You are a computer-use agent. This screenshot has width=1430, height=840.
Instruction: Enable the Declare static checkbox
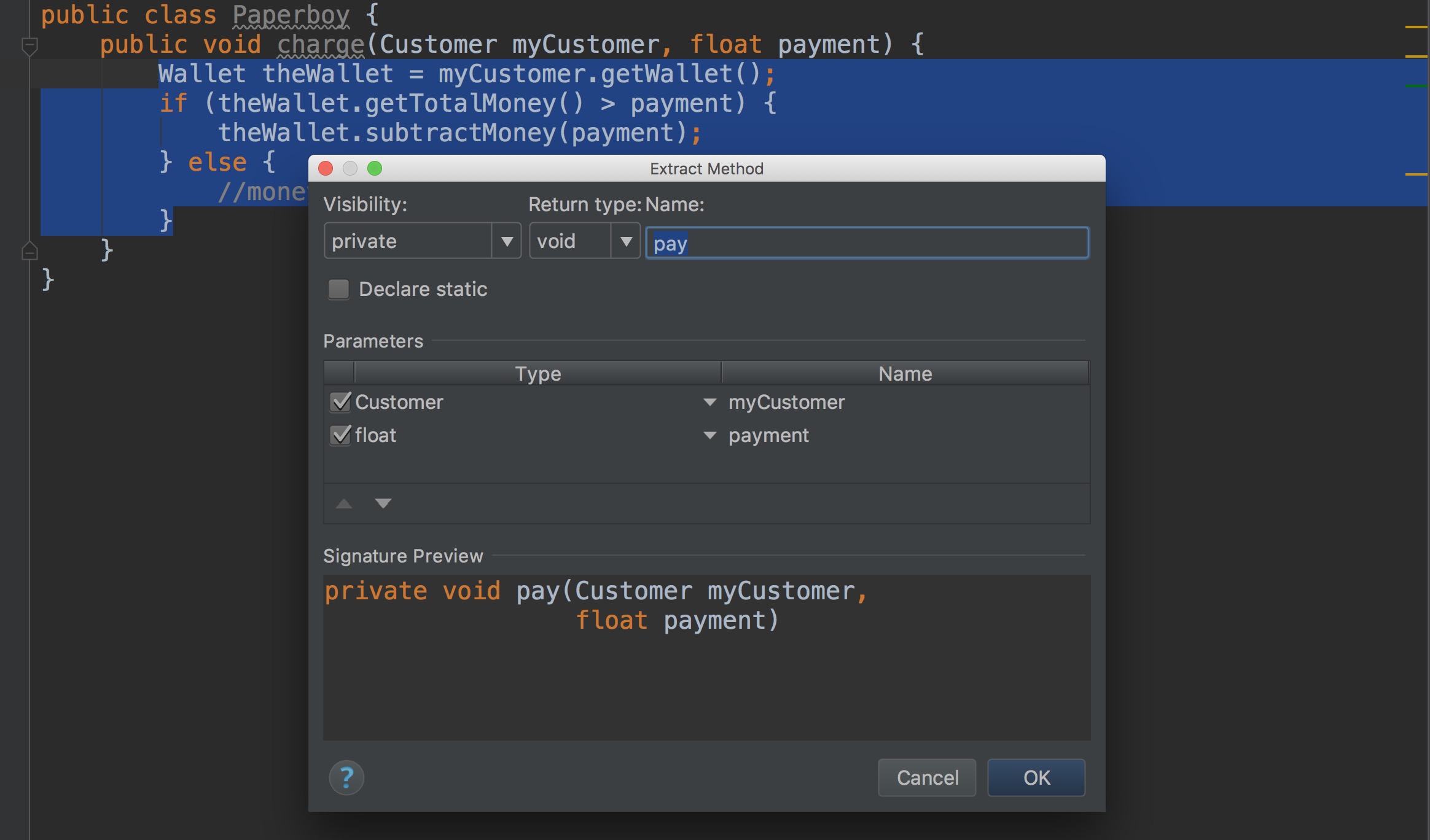[x=338, y=289]
